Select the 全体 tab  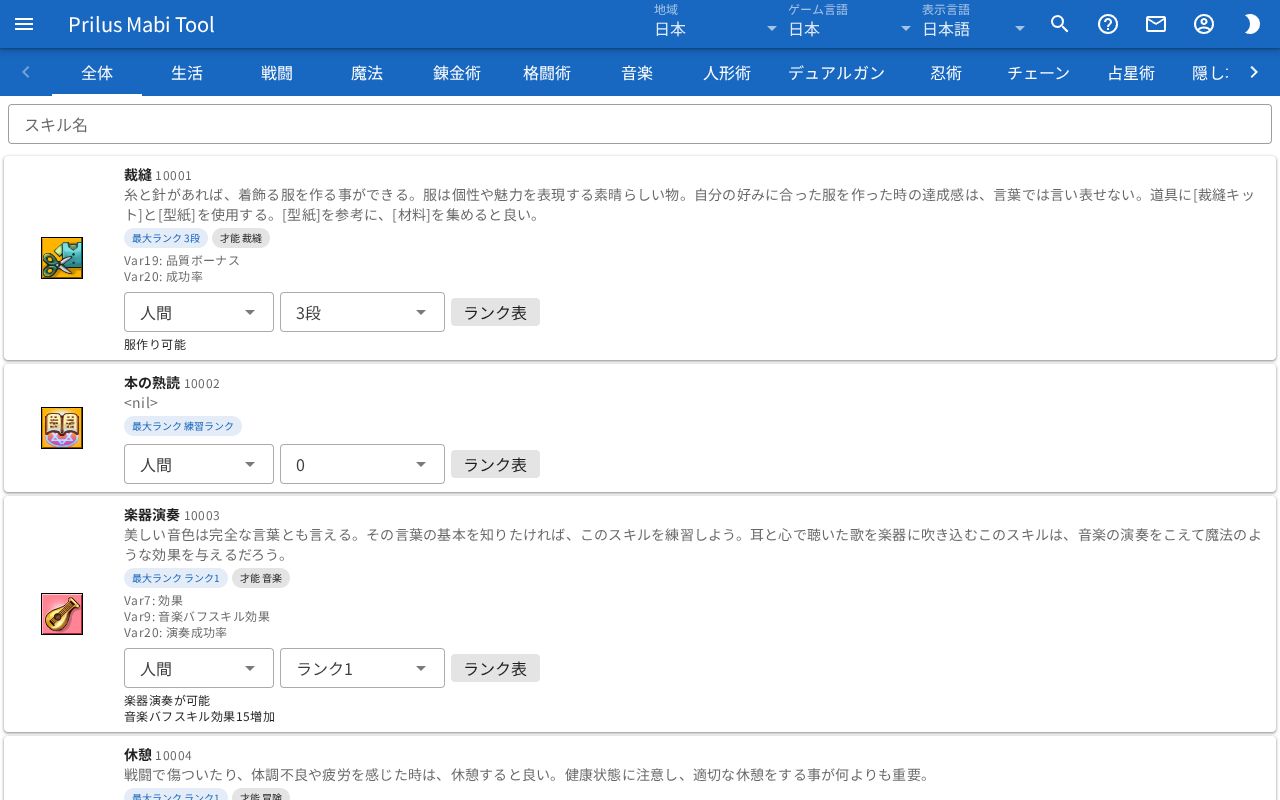click(97, 72)
